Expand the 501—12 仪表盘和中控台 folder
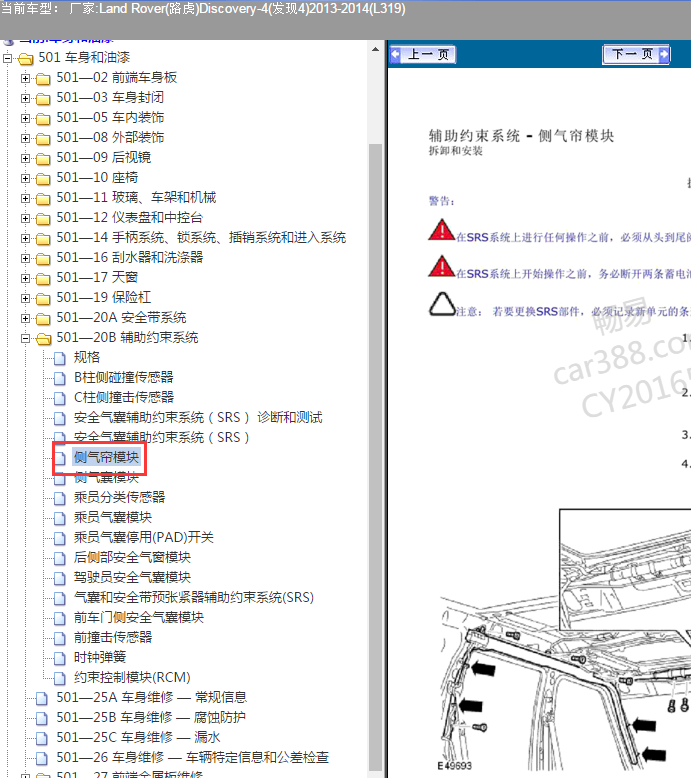The width and height of the screenshot is (691, 778). click(x=25, y=218)
